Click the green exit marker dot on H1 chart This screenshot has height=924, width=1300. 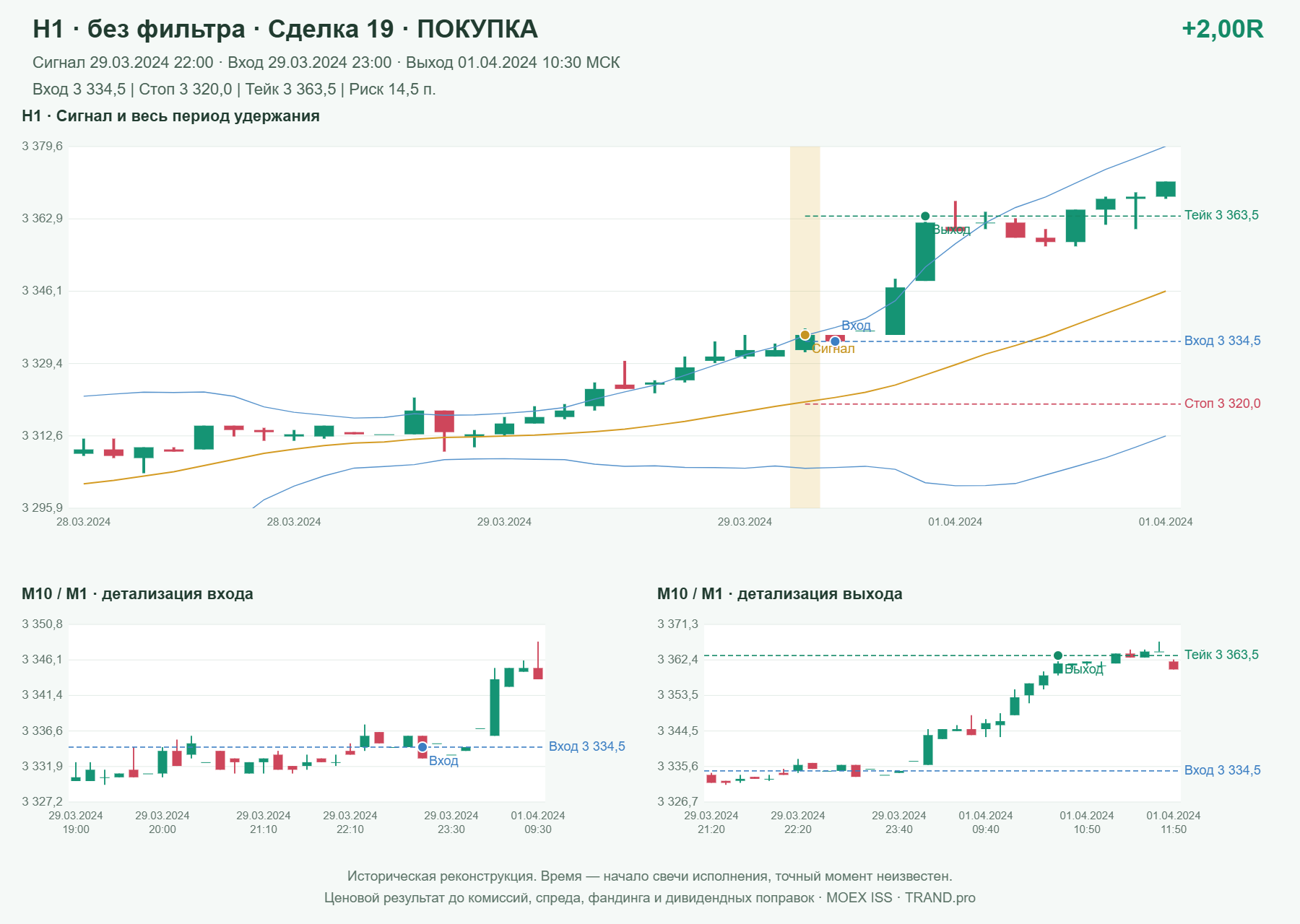[x=925, y=216]
